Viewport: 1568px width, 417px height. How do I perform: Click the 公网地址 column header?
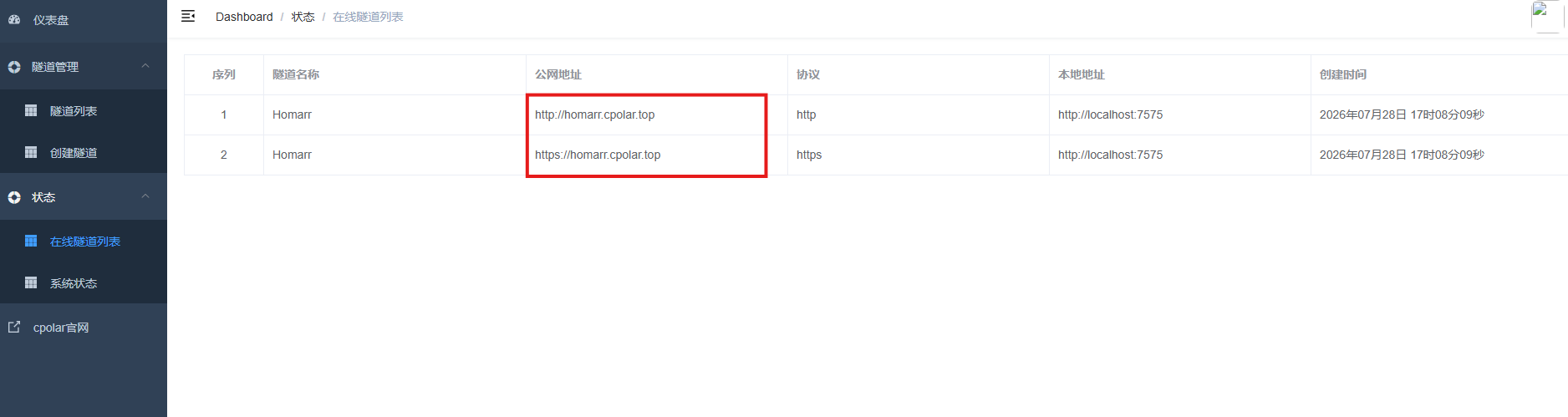(558, 74)
